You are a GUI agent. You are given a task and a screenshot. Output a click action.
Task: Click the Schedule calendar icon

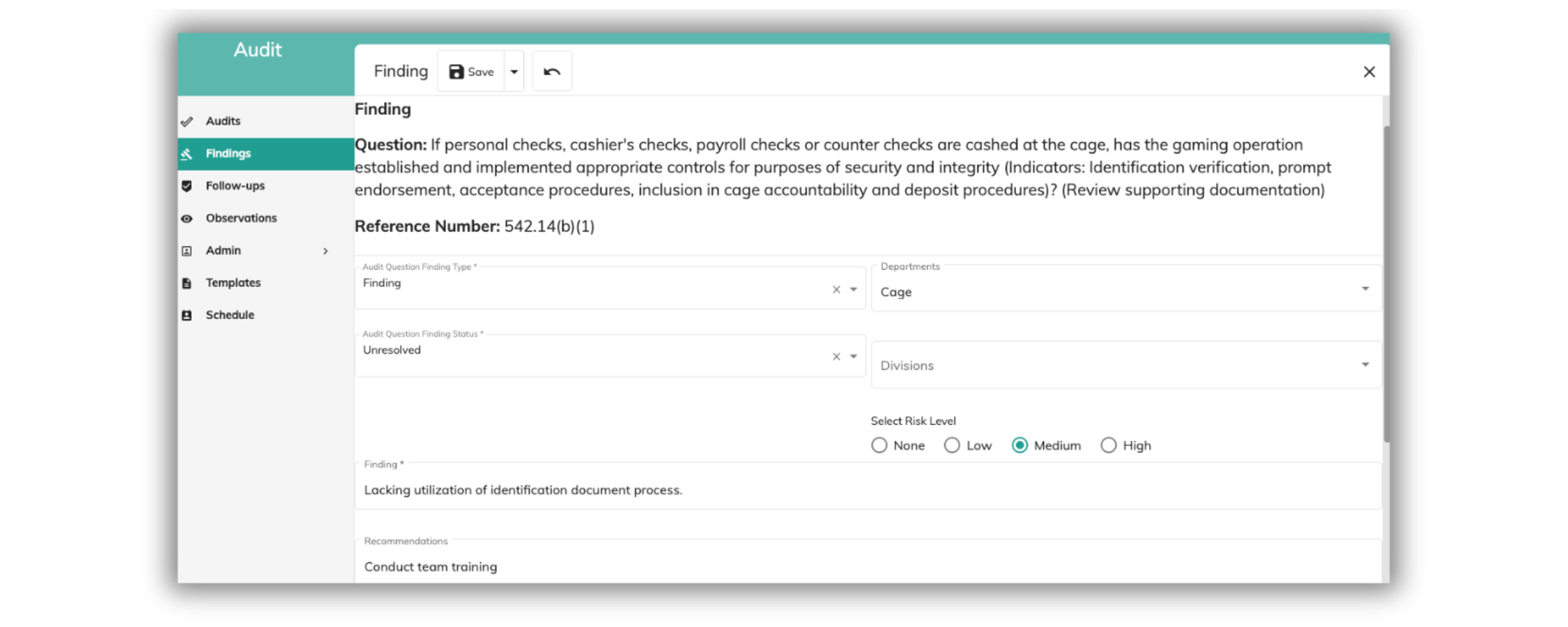[x=187, y=316]
